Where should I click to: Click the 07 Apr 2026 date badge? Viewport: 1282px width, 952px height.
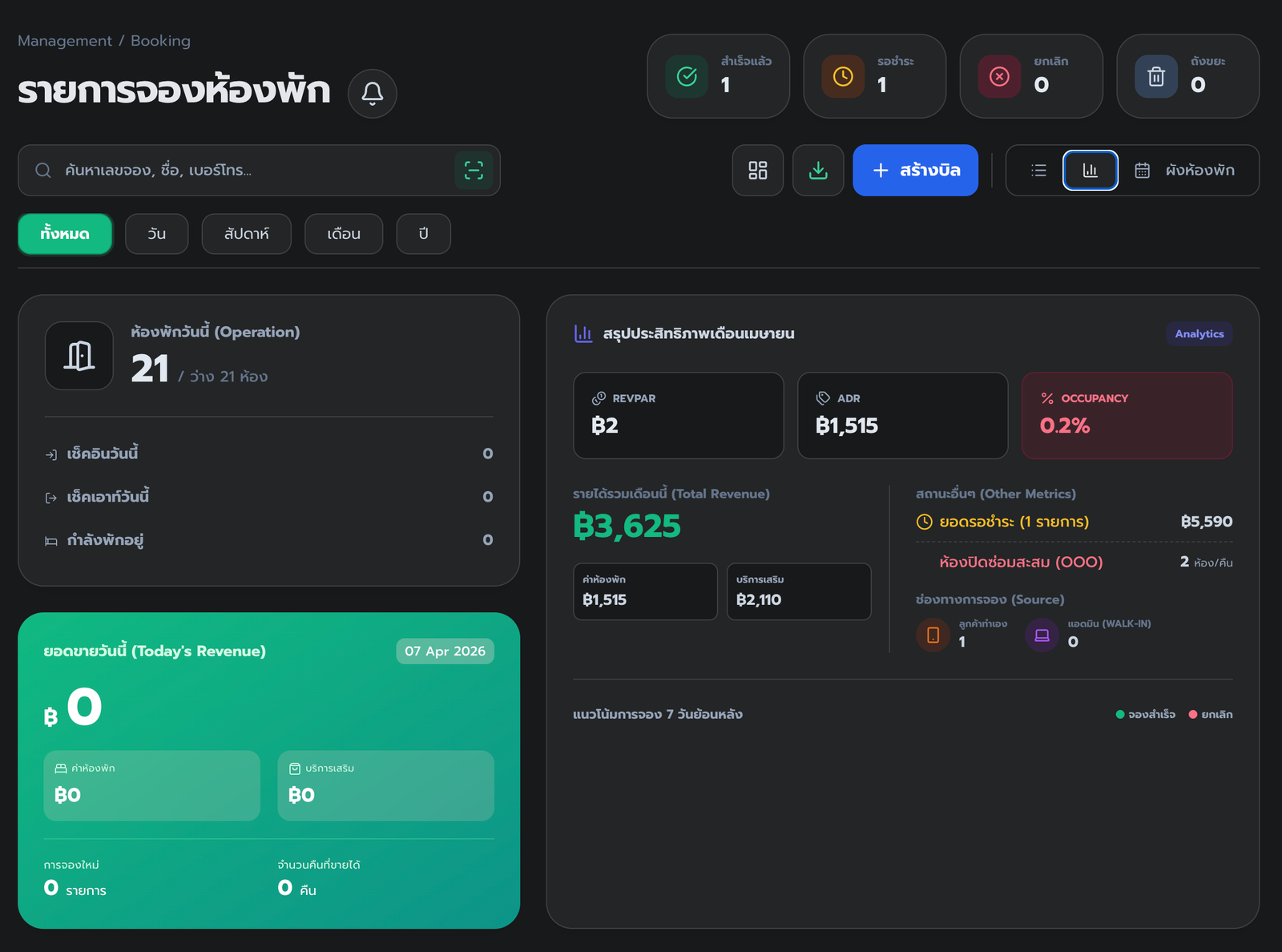445,651
